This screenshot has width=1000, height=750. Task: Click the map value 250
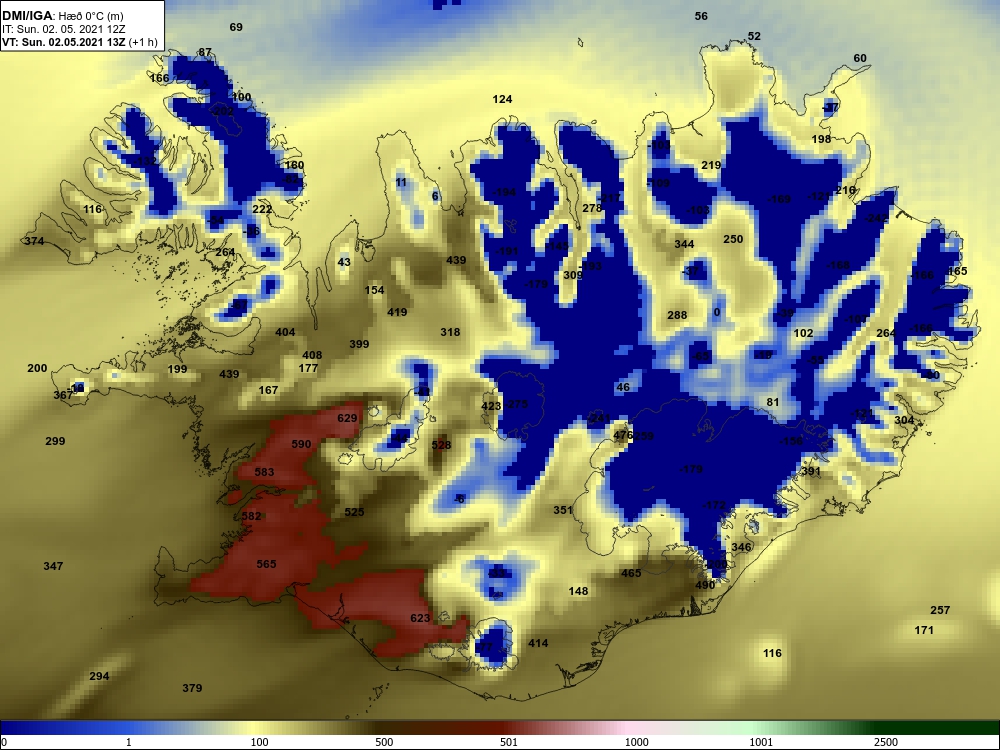coord(733,239)
